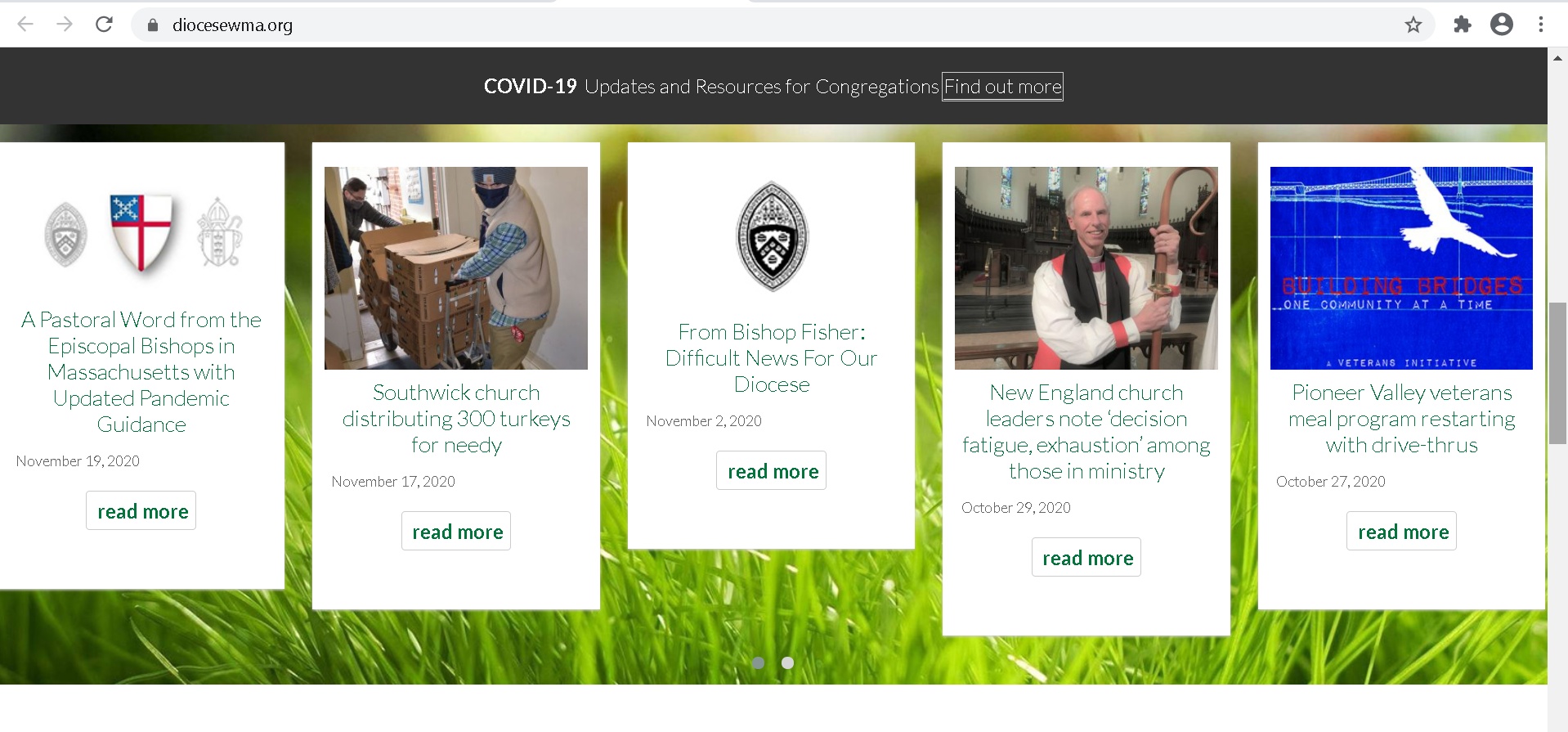This screenshot has height=732, width=1568.
Task: Reload the page
Action: (104, 25)
